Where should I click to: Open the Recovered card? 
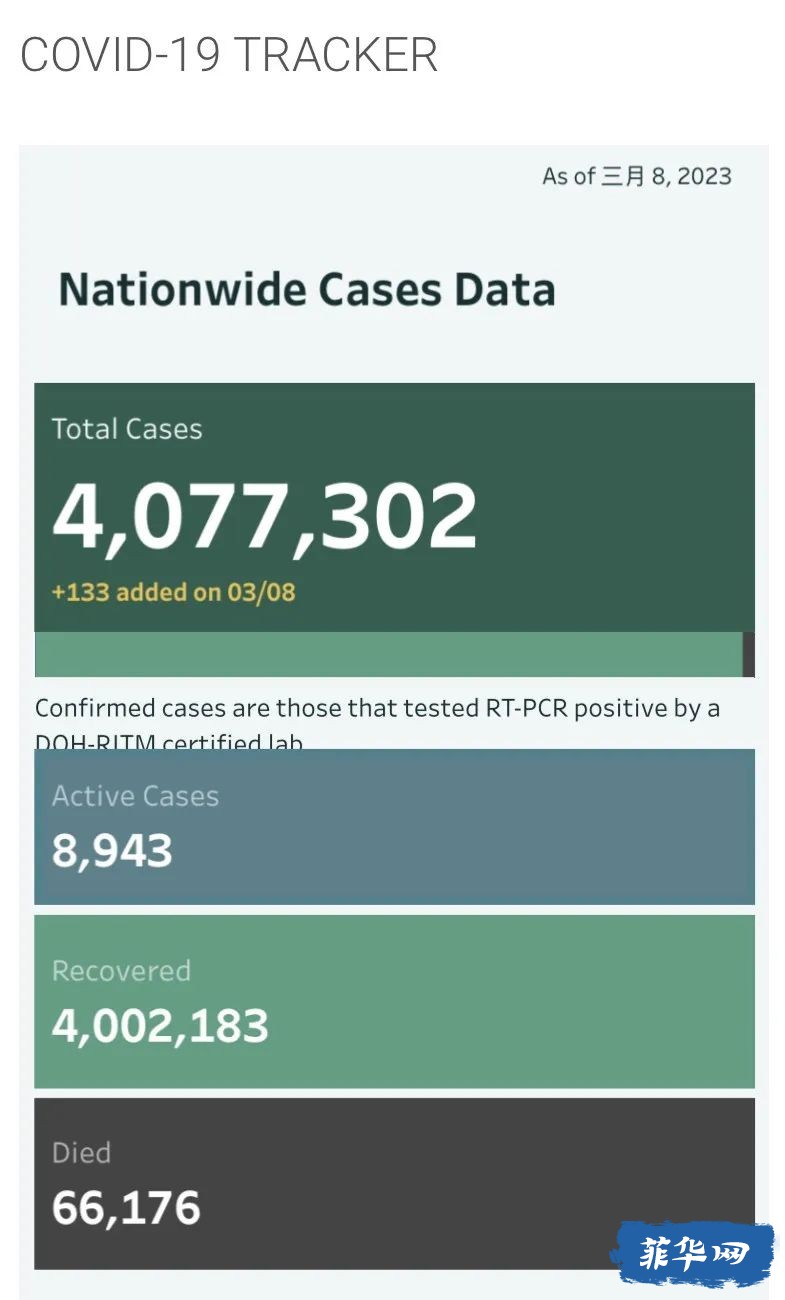coord(394,1001)
